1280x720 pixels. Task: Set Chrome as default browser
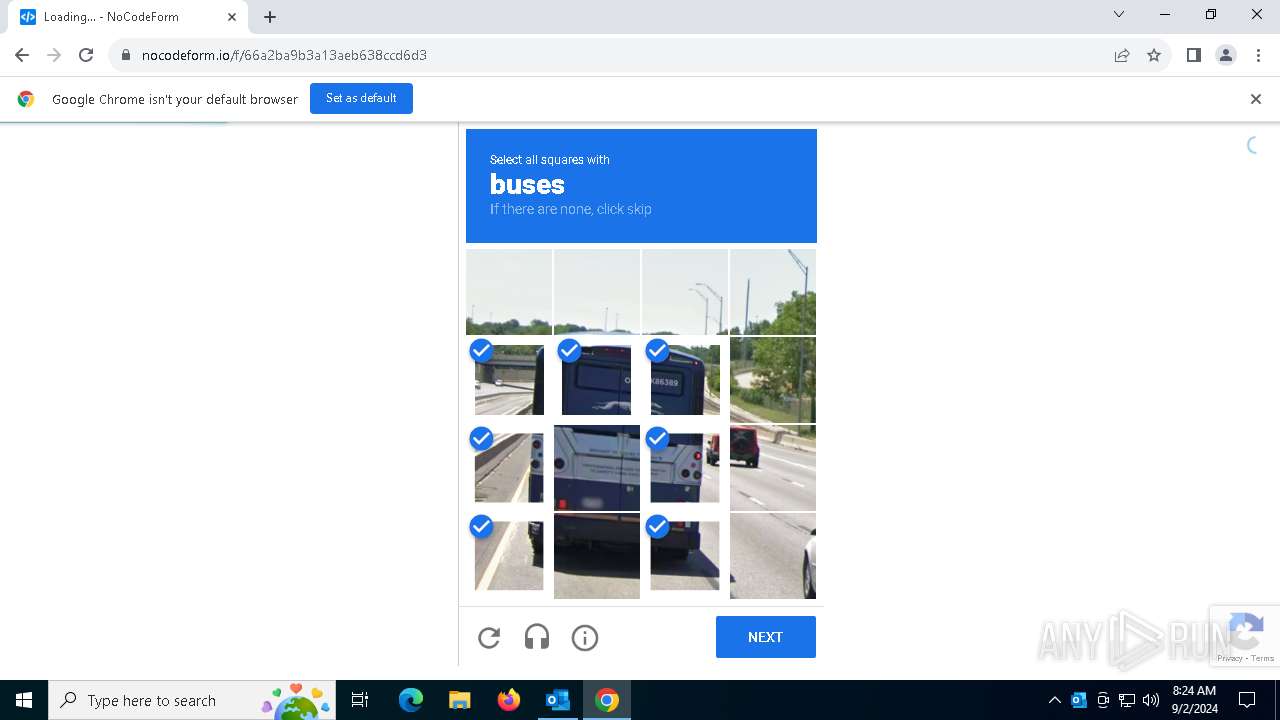[361, 98]
